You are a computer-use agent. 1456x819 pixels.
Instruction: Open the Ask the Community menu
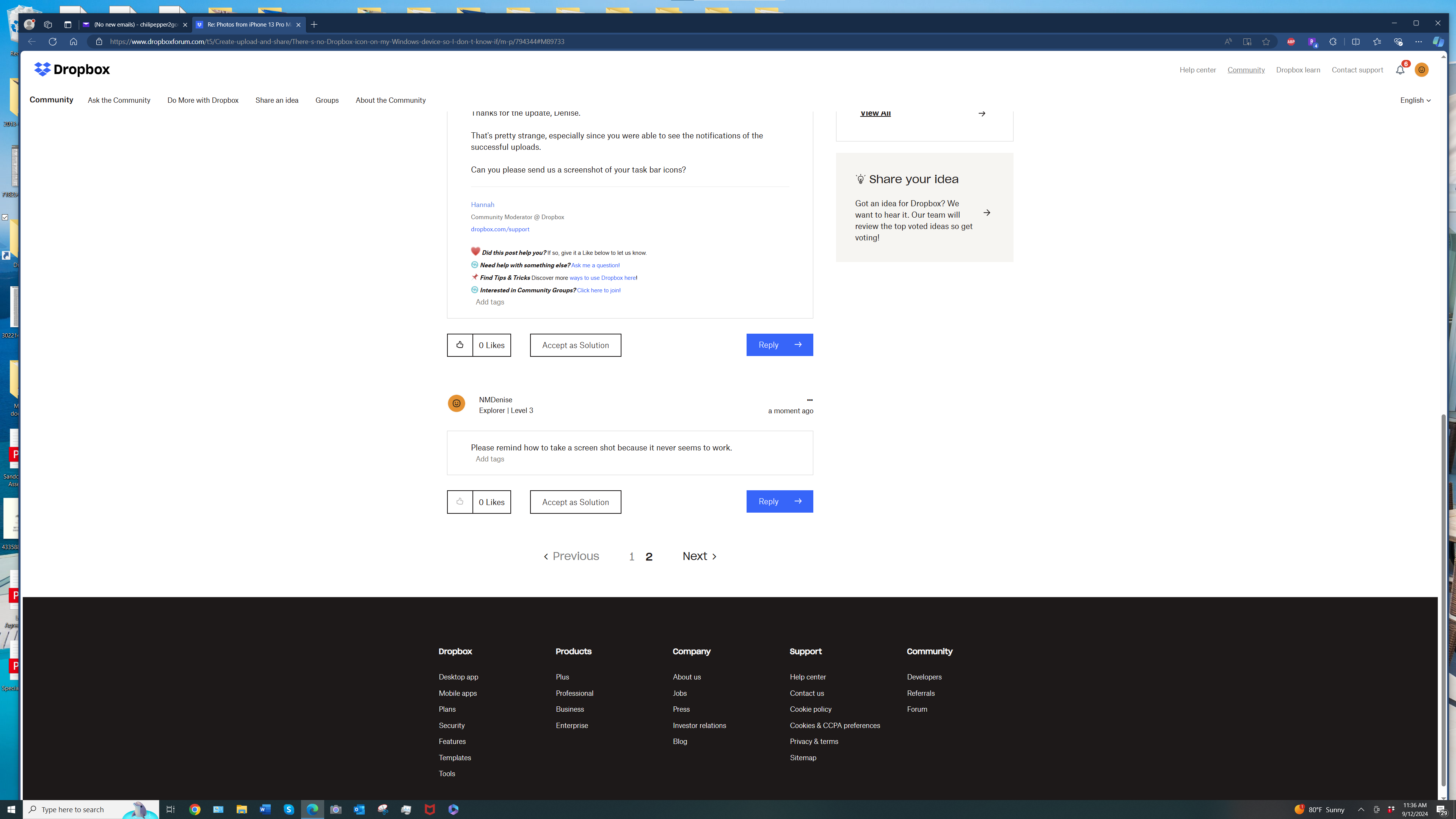[119, 100]
